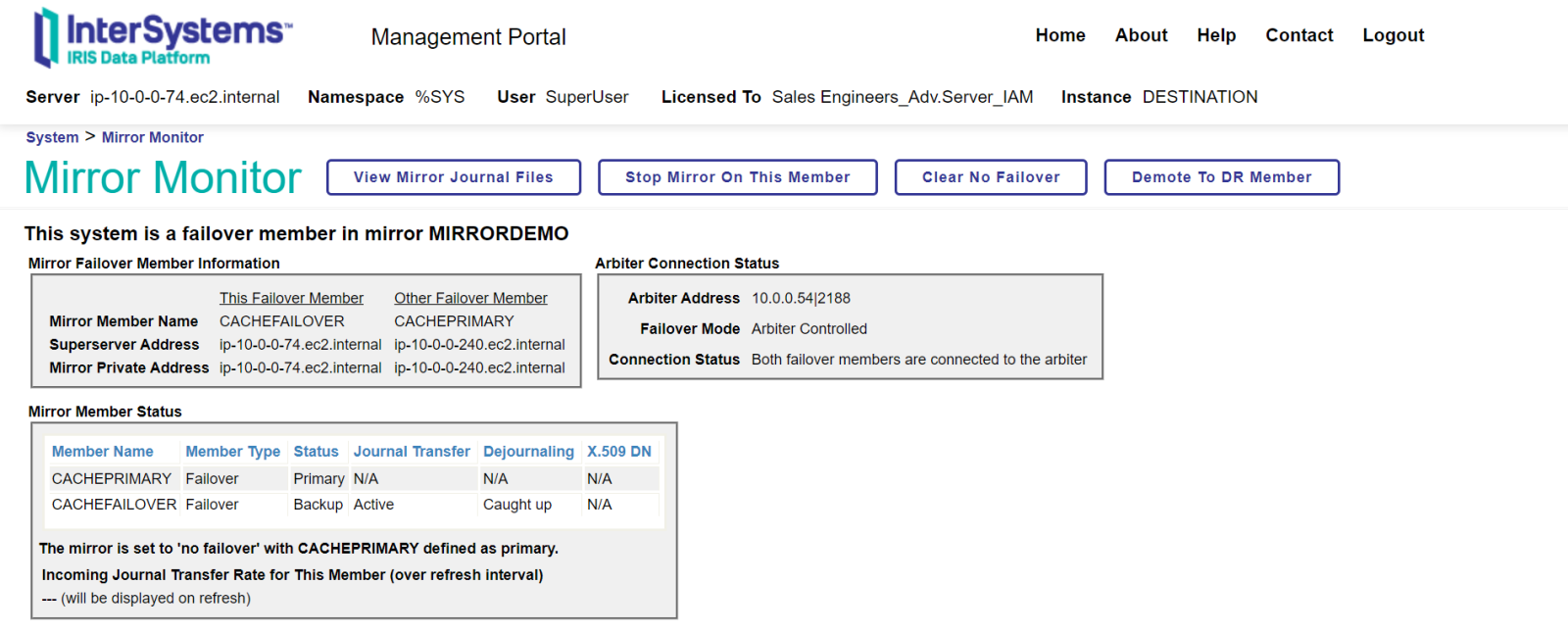The image size is (1568, 633).
Task: Sort by Member Type column header
Action: (232, 452)
